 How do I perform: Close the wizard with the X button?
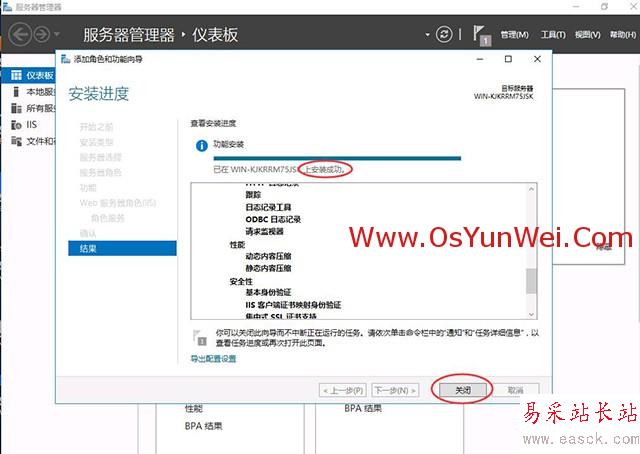click(537, 59)
